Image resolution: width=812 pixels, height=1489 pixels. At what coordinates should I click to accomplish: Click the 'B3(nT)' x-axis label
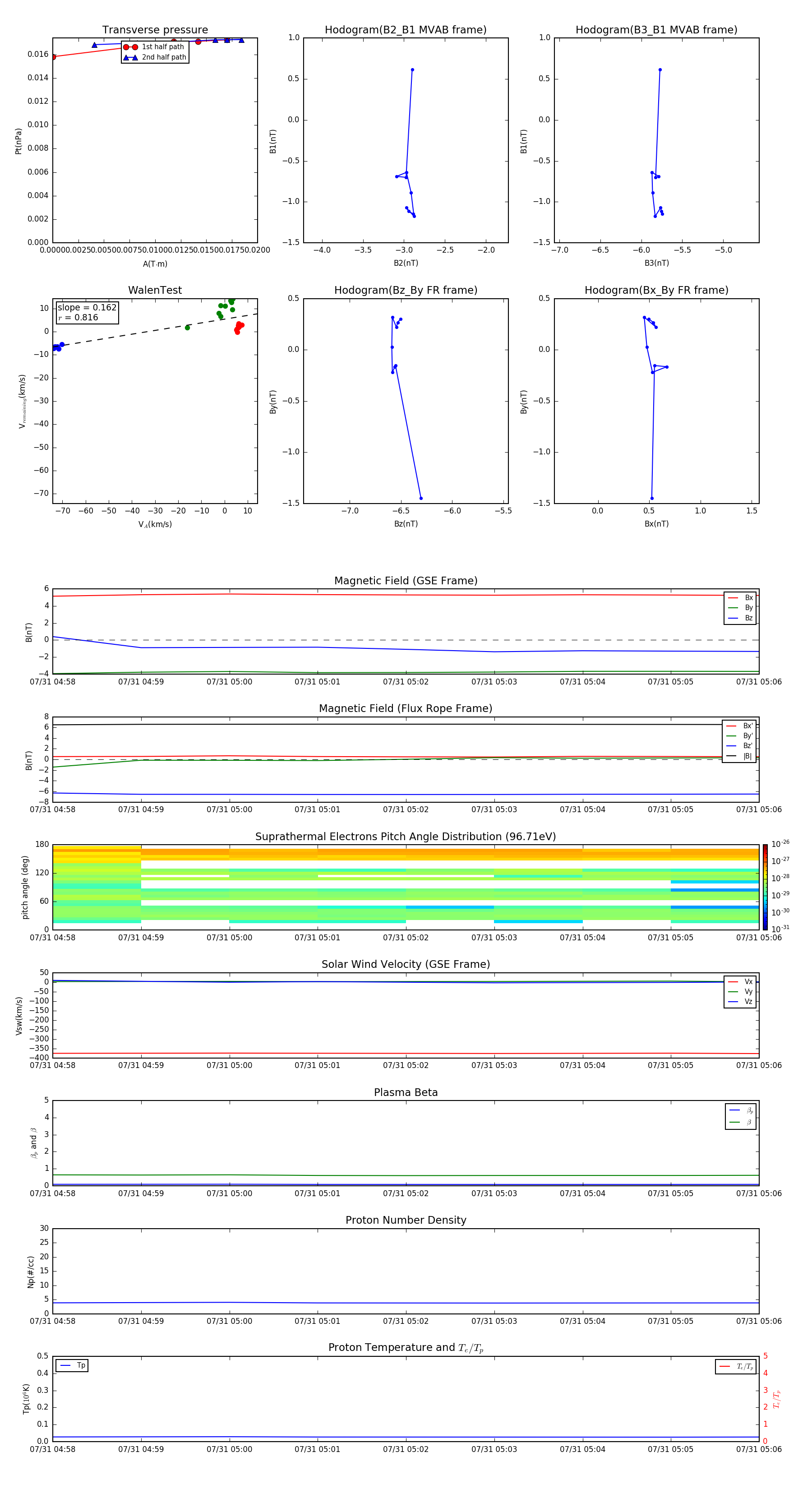click(x=656, y=263)
